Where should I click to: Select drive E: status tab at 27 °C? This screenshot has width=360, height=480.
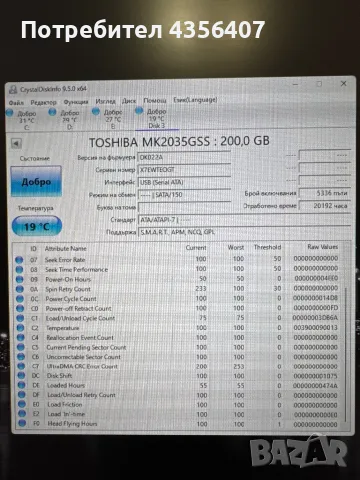click(109, 118)
